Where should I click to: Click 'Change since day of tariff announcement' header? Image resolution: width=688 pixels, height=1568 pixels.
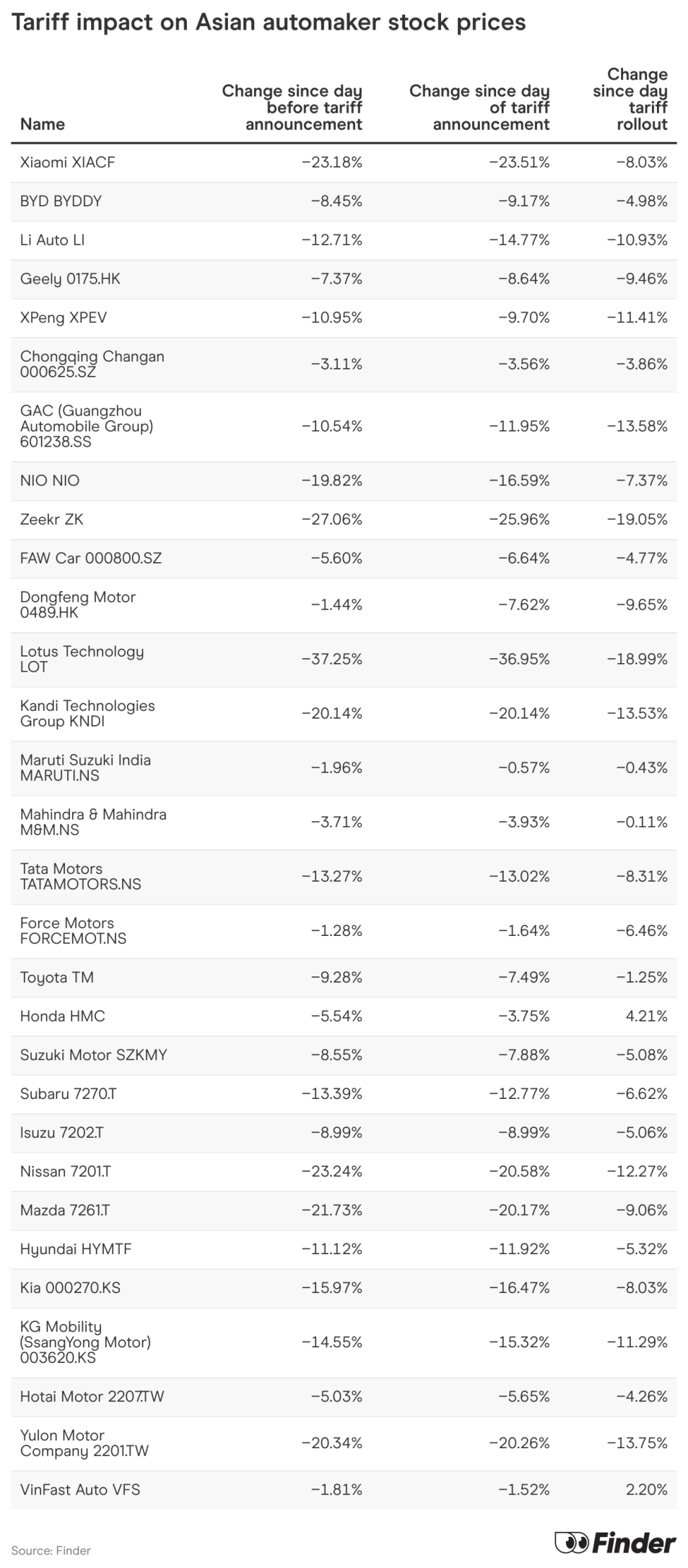click(479, 108)
